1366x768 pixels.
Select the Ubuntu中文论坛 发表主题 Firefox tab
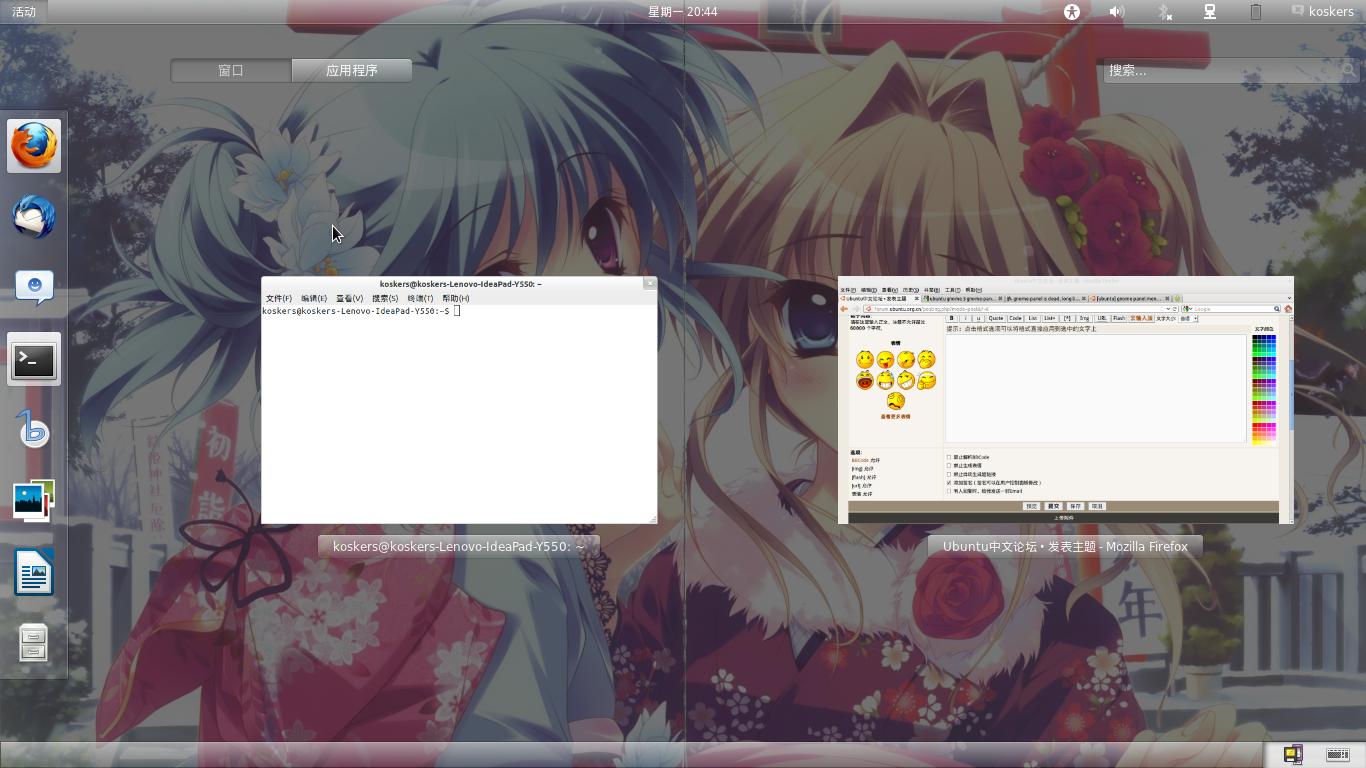point(880,298)
